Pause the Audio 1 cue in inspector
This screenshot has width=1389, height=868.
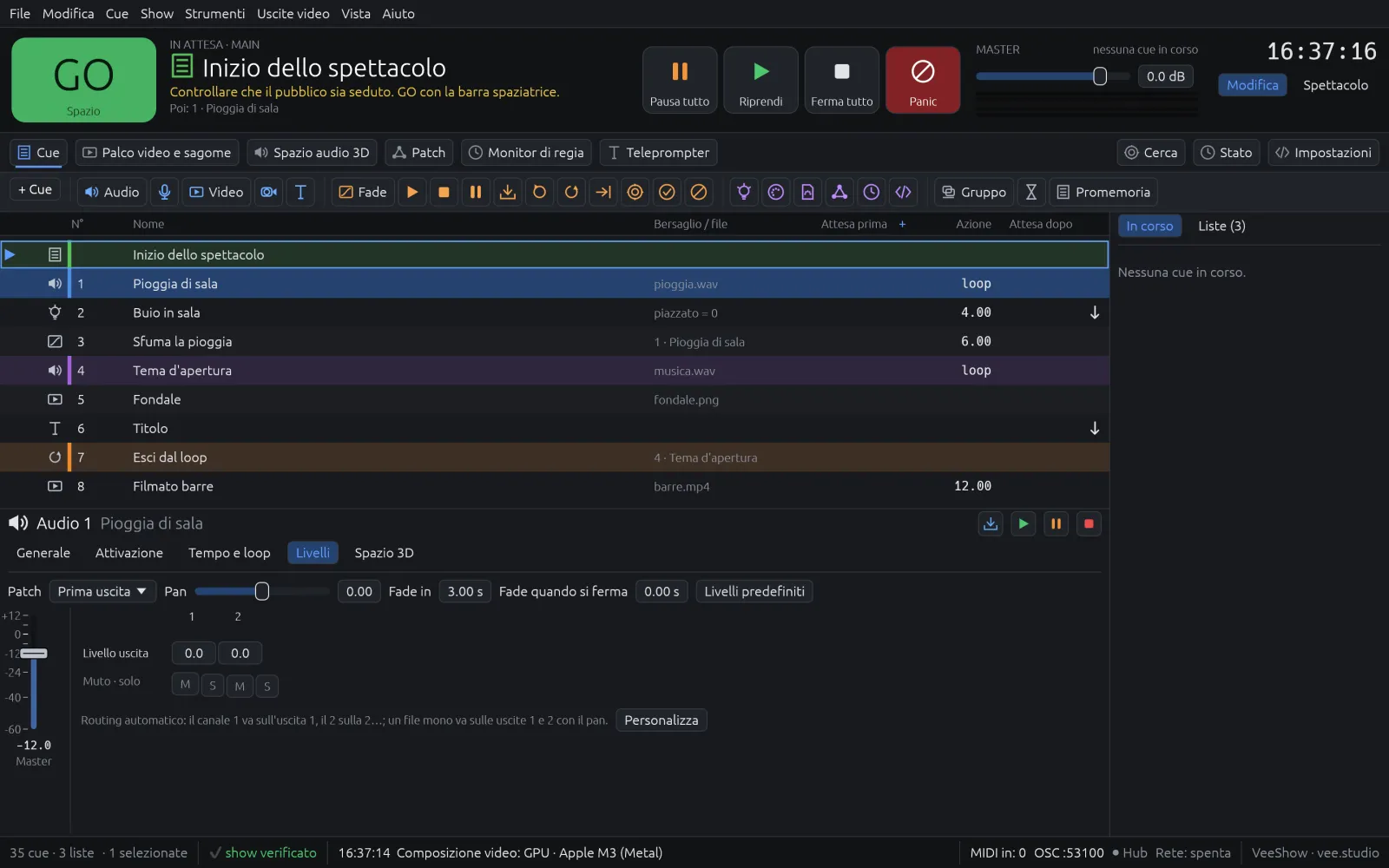pyautogui.click(x=1056, y=523)
